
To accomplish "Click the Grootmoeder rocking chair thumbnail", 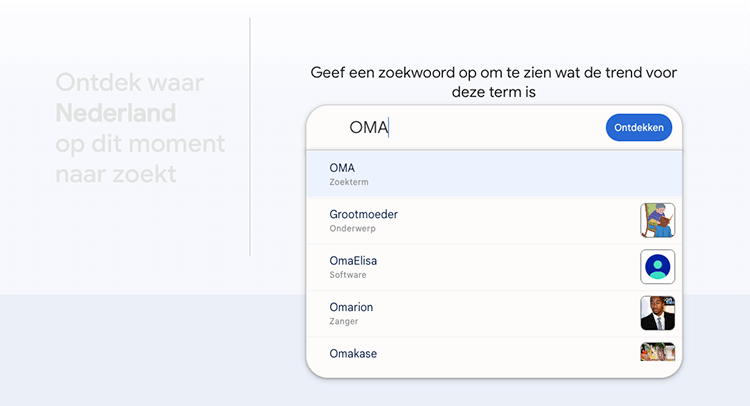I will click(657, 220).
